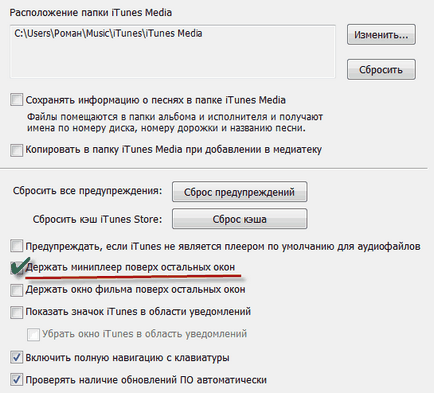Click the Изменить... button

click(x=381, y=34)
